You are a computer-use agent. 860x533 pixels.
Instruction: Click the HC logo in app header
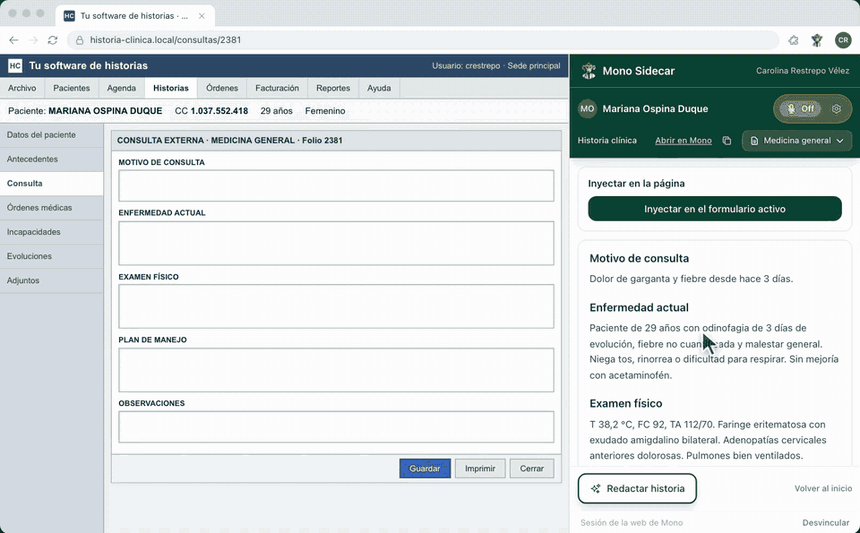(x=15, y=66)
